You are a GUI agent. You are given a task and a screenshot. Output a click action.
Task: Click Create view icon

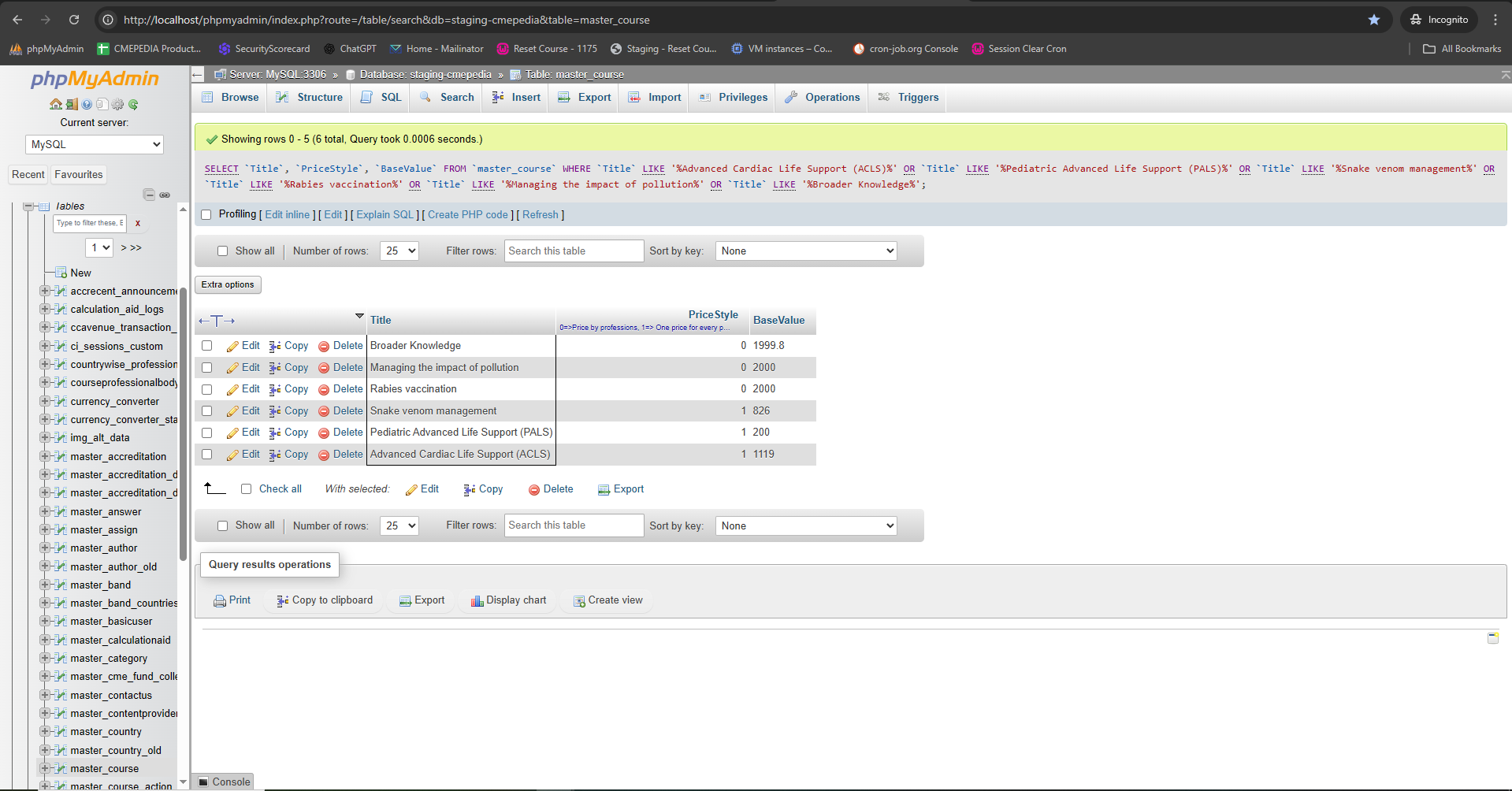(x=579, y=601)
